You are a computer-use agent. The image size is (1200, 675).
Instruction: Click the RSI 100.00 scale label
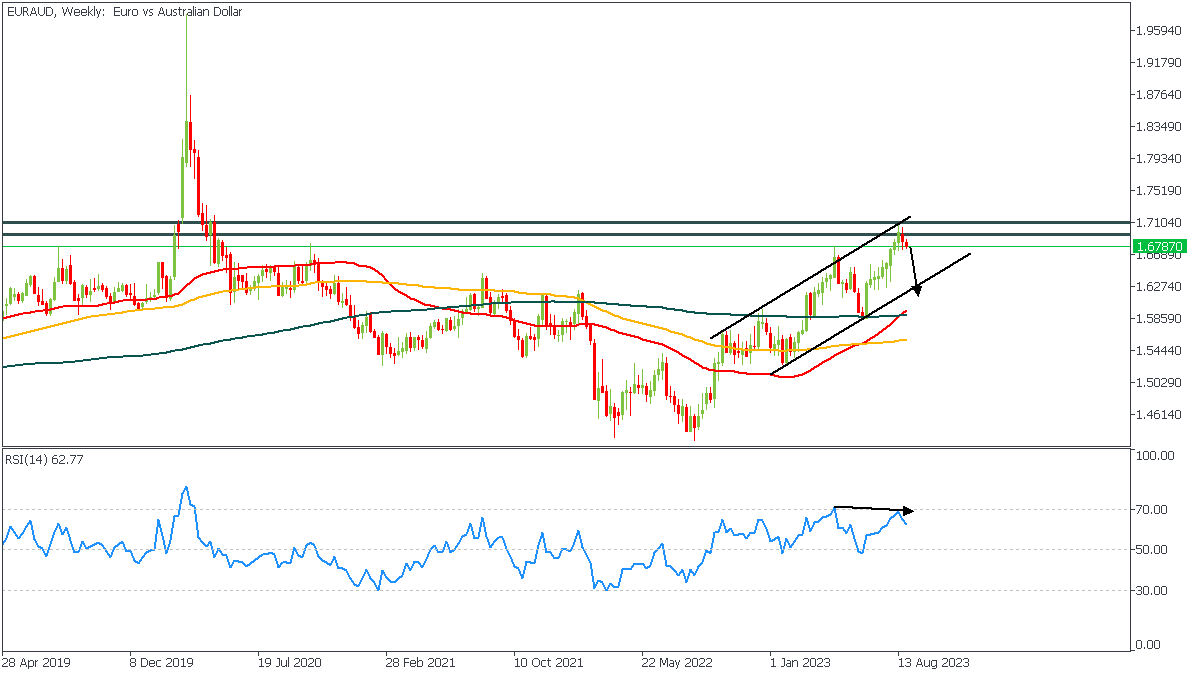1156,456
